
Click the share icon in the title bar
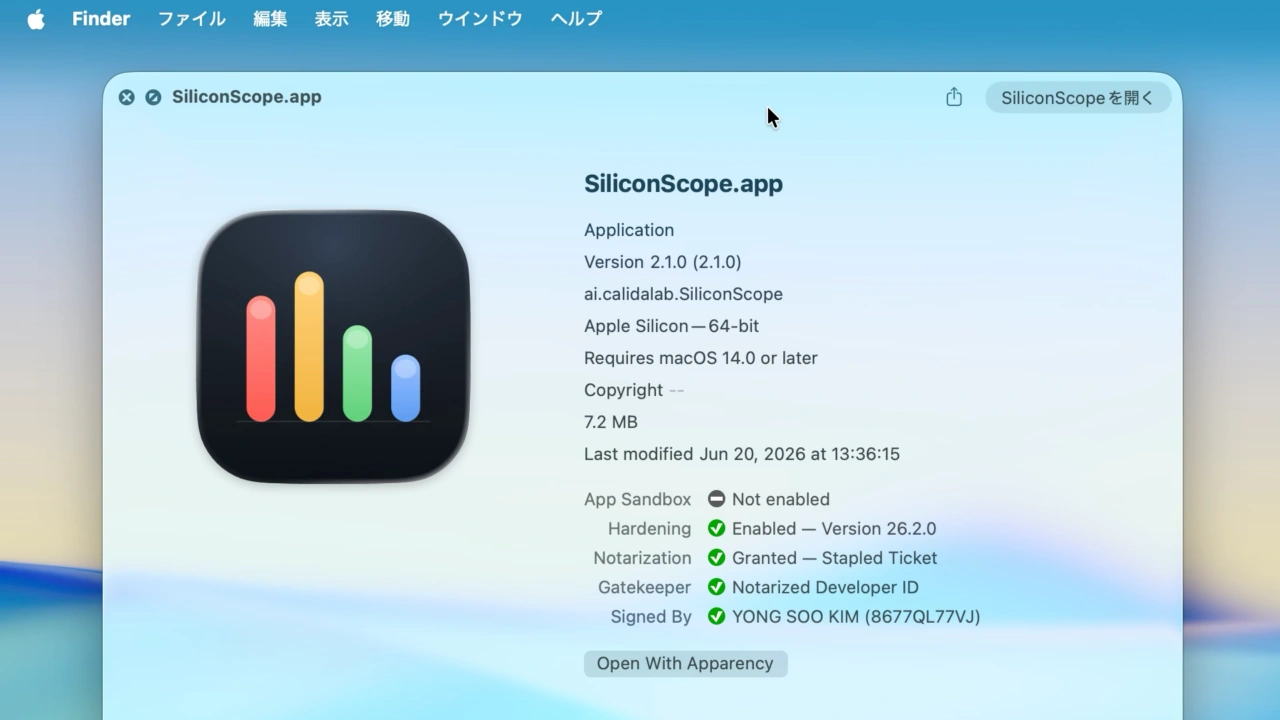pyautogui.click(x=954, y=97)
